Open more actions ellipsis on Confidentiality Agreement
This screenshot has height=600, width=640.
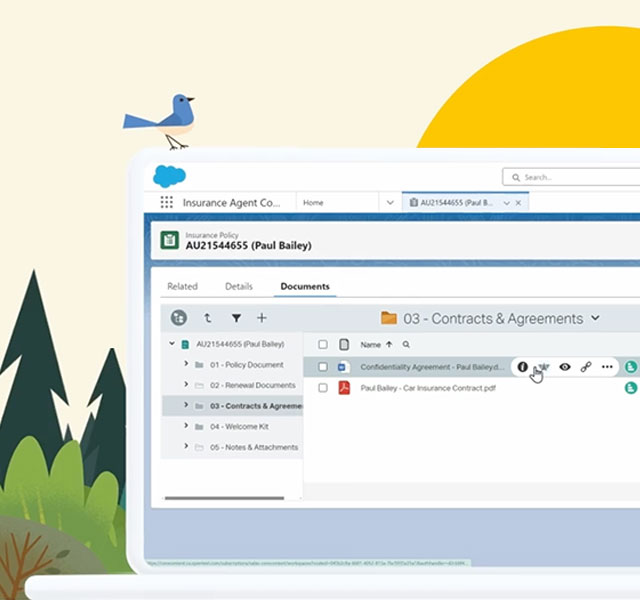(x=607, y=367)
